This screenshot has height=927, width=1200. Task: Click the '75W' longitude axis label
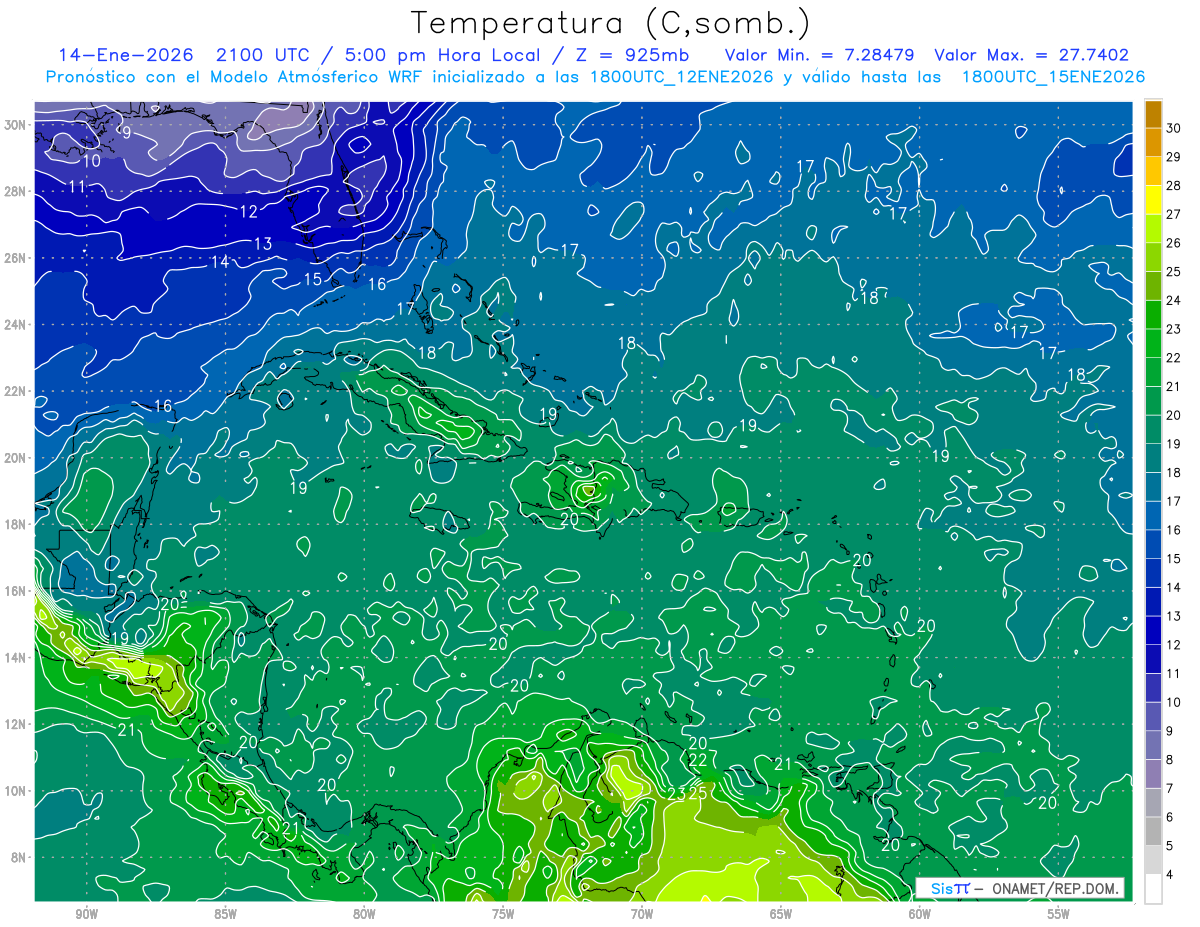click(503, 914)
